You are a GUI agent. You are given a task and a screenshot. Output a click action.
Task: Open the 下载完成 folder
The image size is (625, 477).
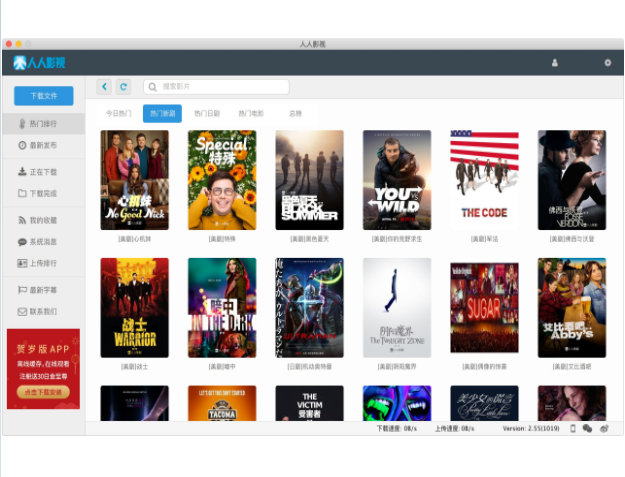(43, 194)
